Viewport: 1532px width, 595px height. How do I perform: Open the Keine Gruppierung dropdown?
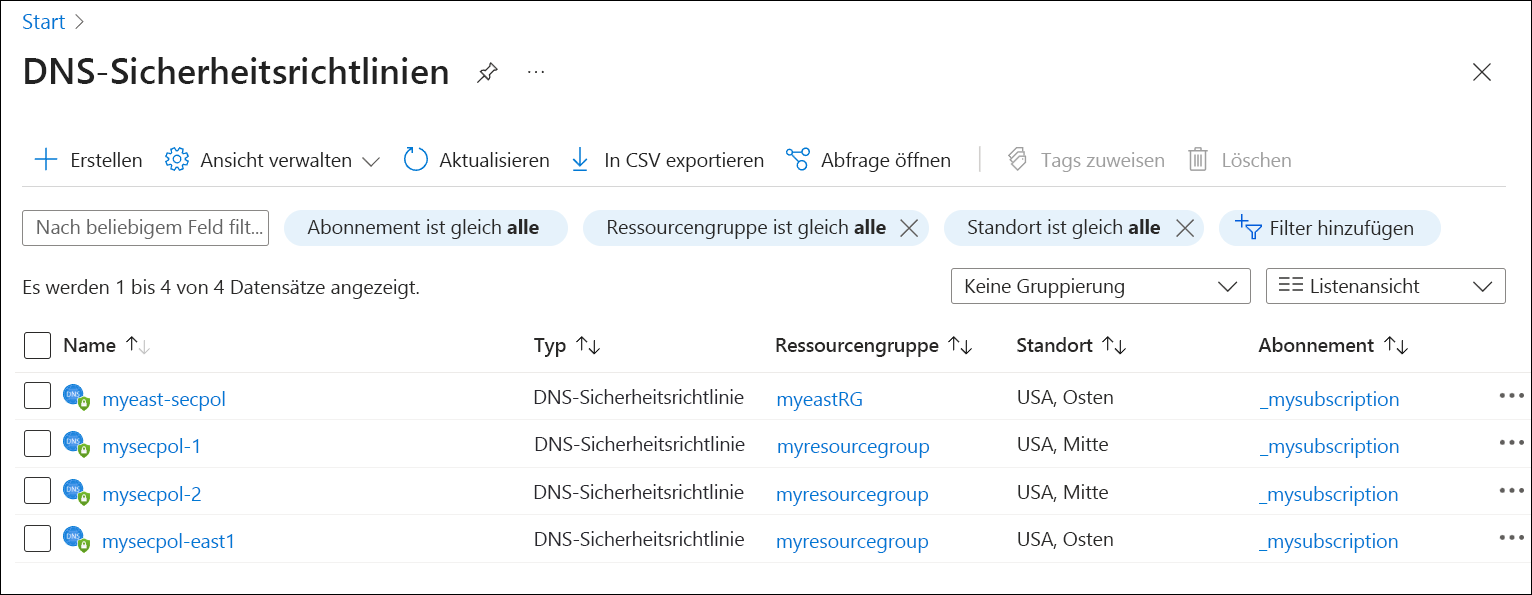click(x=1100, y=286)
